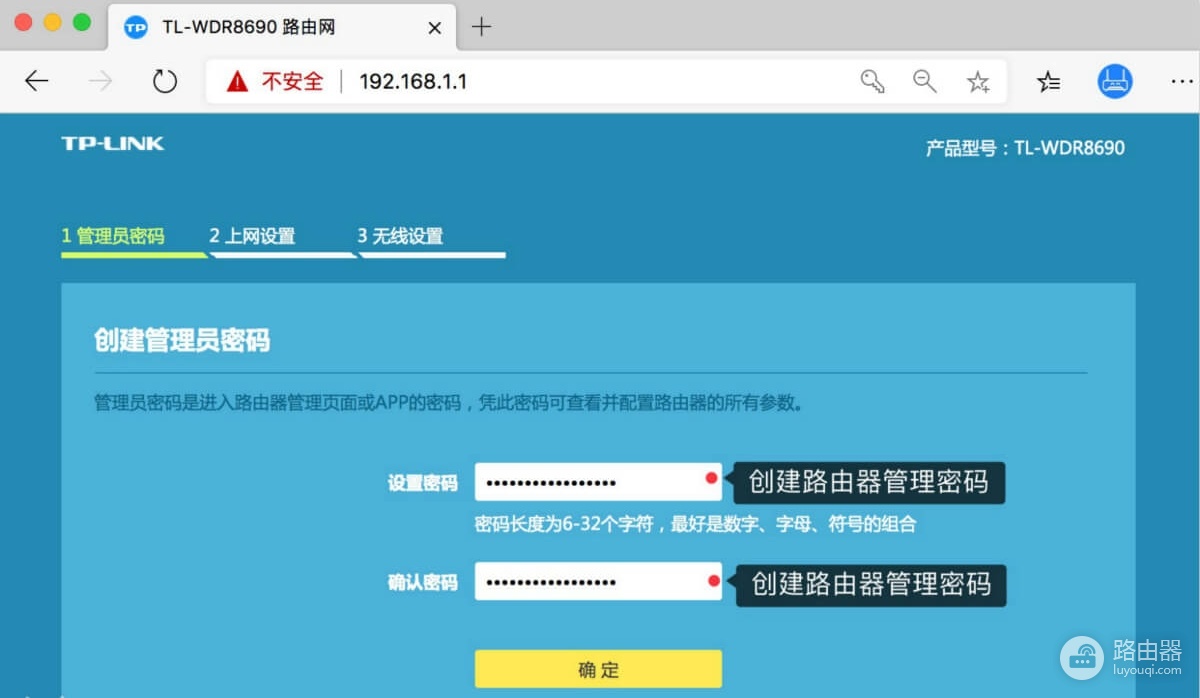Open the favorites list icon
The height and width of the screenshot is (698, 1200).
point(1048,82)
